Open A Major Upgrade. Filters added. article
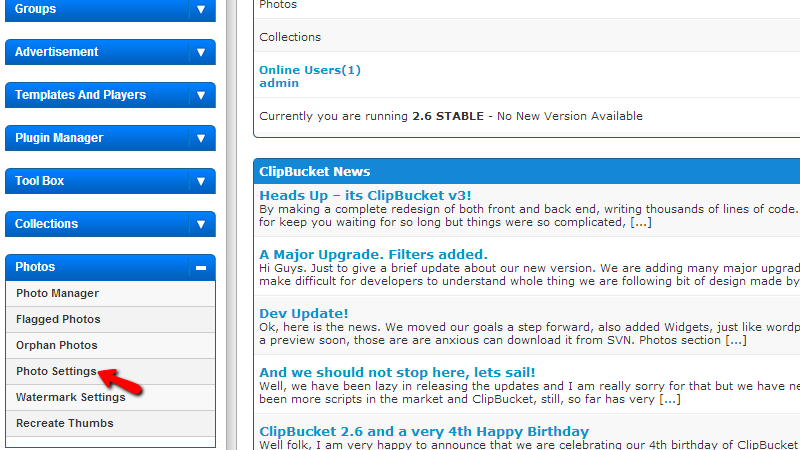 373,254
